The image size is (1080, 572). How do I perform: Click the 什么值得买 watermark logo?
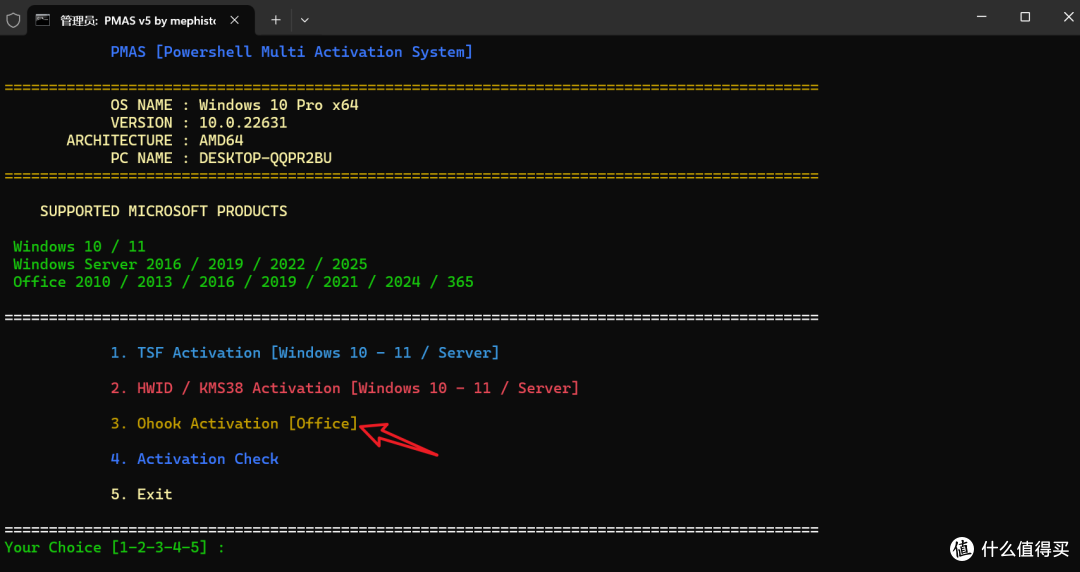tap(1010, 548)
